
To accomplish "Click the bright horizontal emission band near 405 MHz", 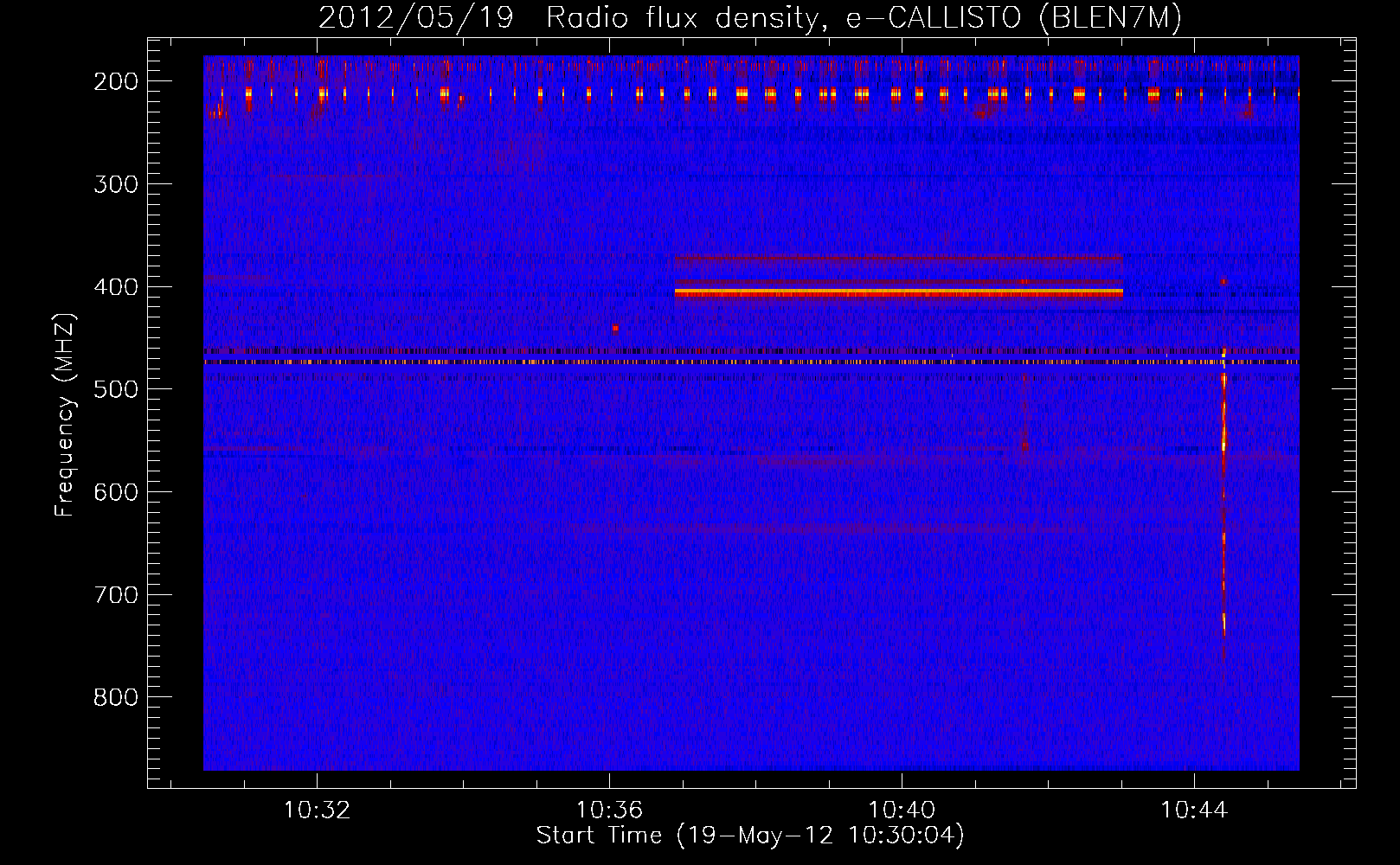I will pyautogui.click(x=898, y=293).
